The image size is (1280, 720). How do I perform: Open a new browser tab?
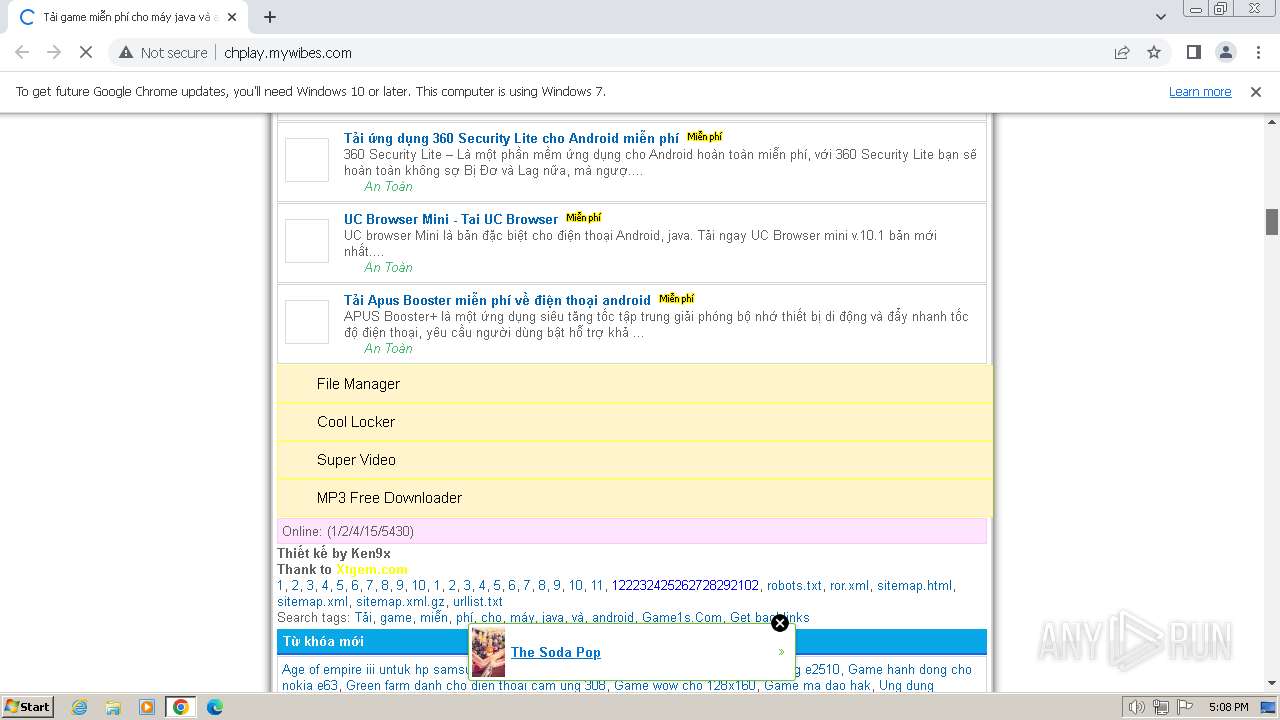coord(270,17)
